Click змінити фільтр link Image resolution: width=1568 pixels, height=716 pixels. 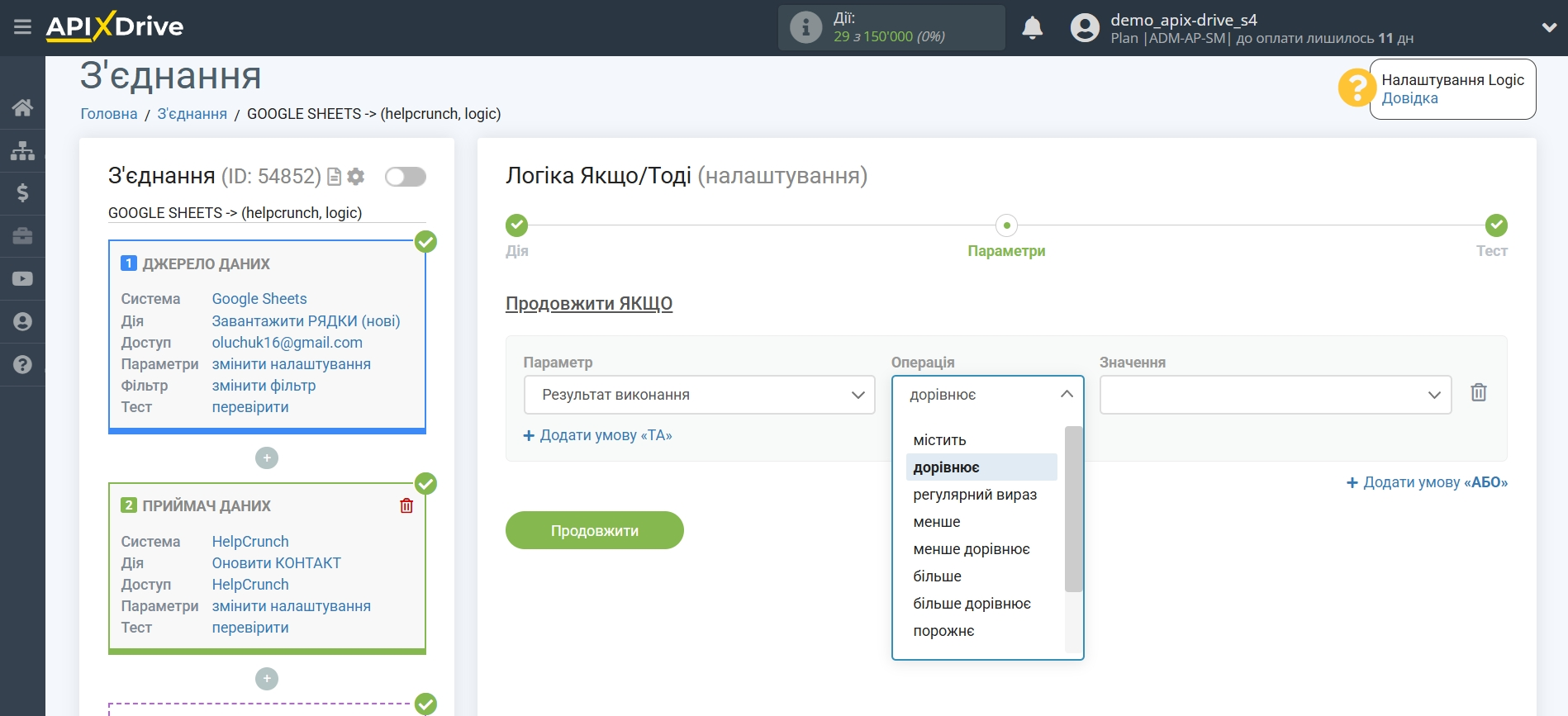pos(264,386)
